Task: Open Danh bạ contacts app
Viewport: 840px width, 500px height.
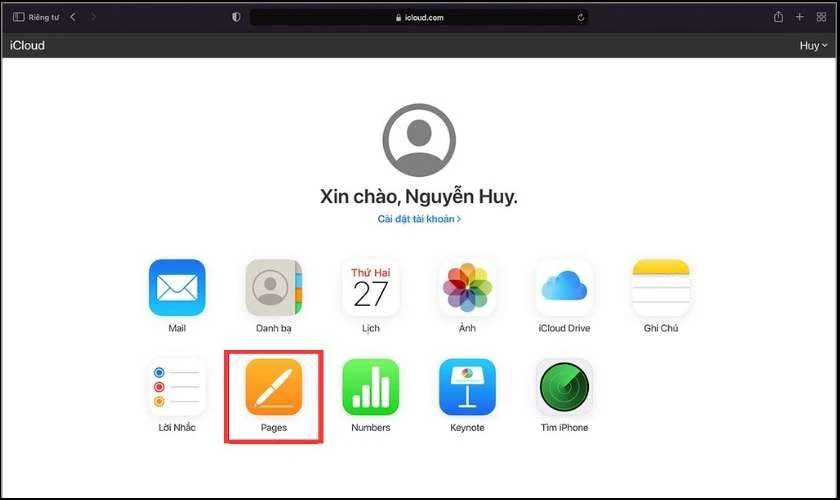Action: click(274, 288)
